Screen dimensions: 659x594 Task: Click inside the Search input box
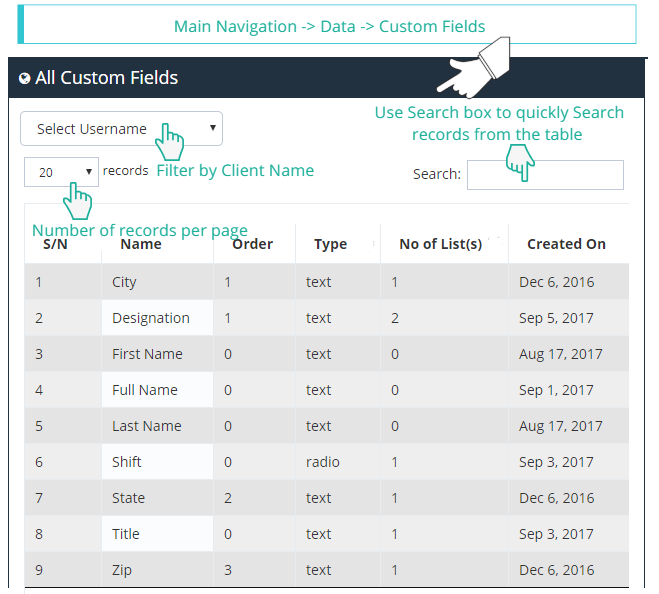pyautogui.click(x=545, y=175)
